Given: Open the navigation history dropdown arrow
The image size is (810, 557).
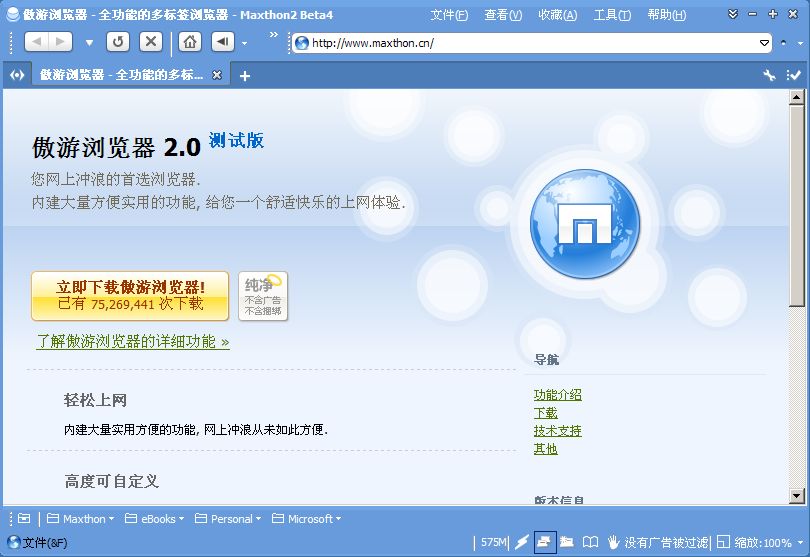Looking at the screenshot, I should pyautogui.click(x=89, y=43).
